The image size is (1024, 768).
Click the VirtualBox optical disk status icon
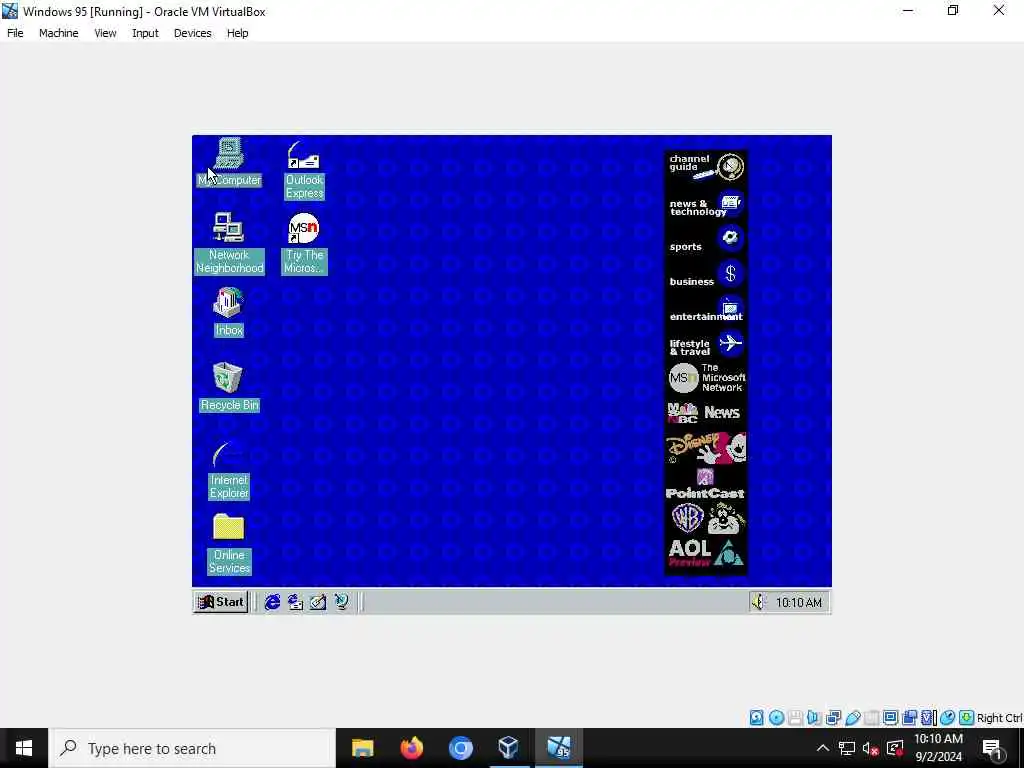click(776, 718)
